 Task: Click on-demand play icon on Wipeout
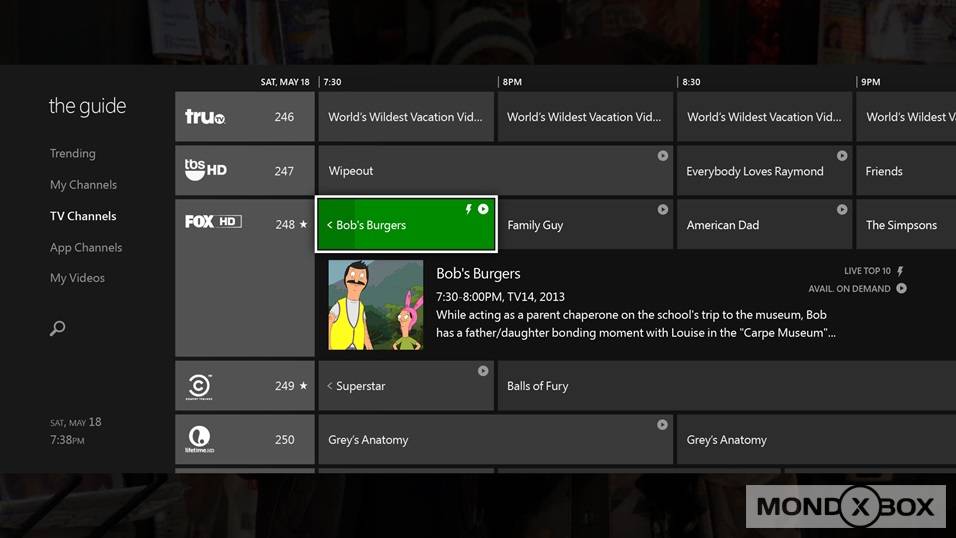tap(662, 156)
